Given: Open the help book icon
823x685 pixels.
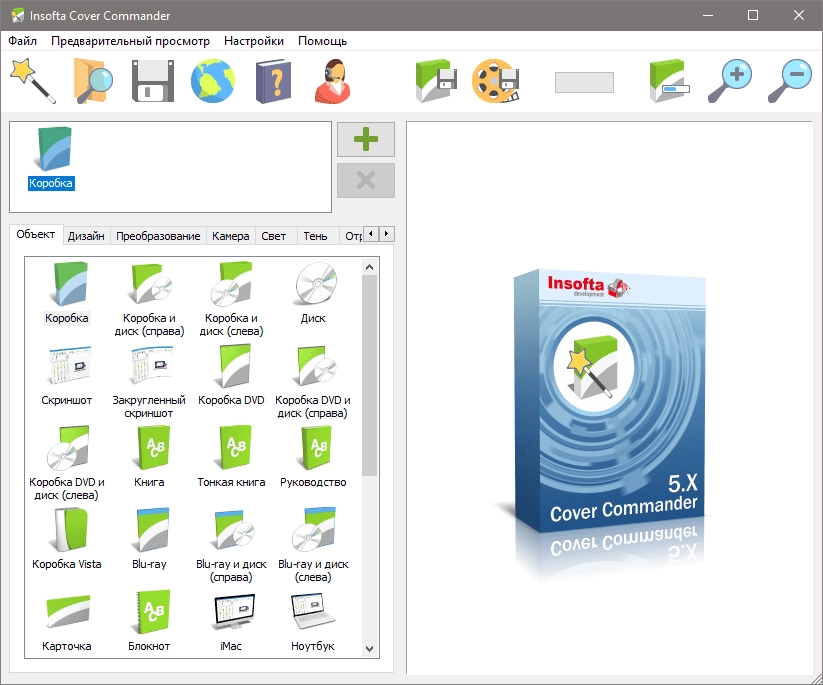Looking at the screenshot, I should click(x=273, y=81).
